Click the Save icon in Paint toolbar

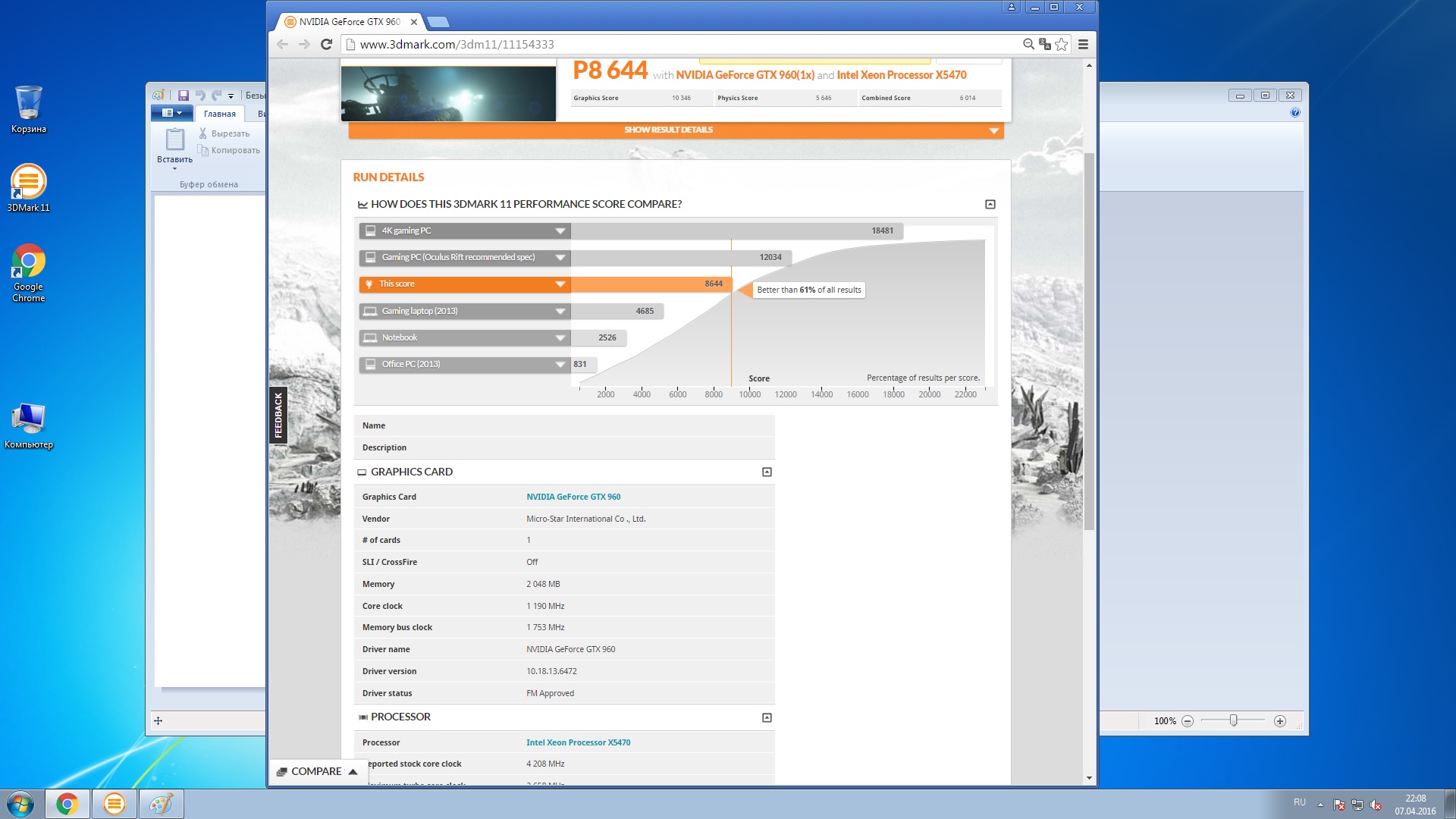click(x=183, y=96)
